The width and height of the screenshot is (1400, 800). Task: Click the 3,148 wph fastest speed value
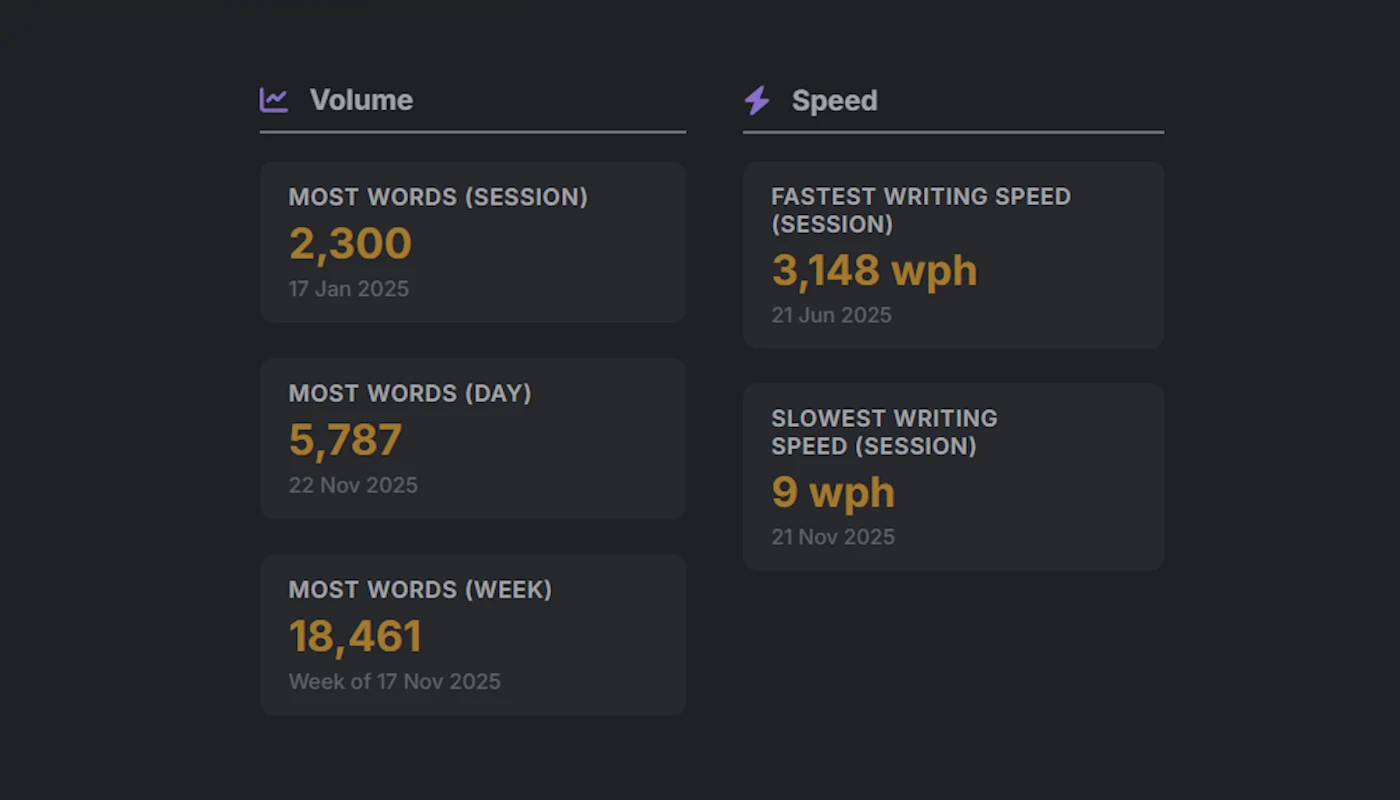[873, 271]
